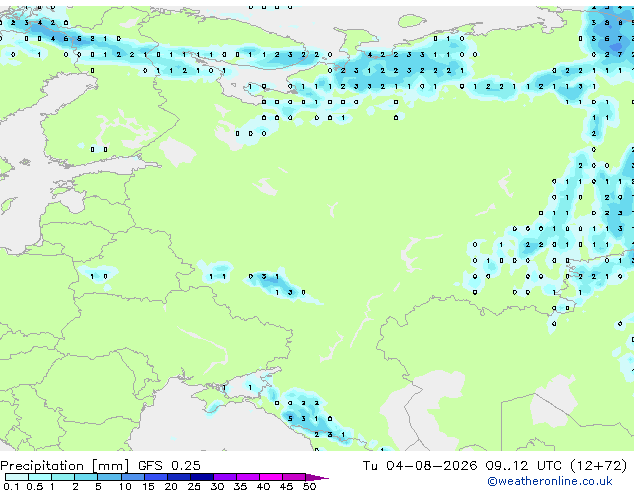Image resolution: width=634 pixels, height=490 pixels.
Task: Click the '45' legend scale label
Action: point(286,486)
